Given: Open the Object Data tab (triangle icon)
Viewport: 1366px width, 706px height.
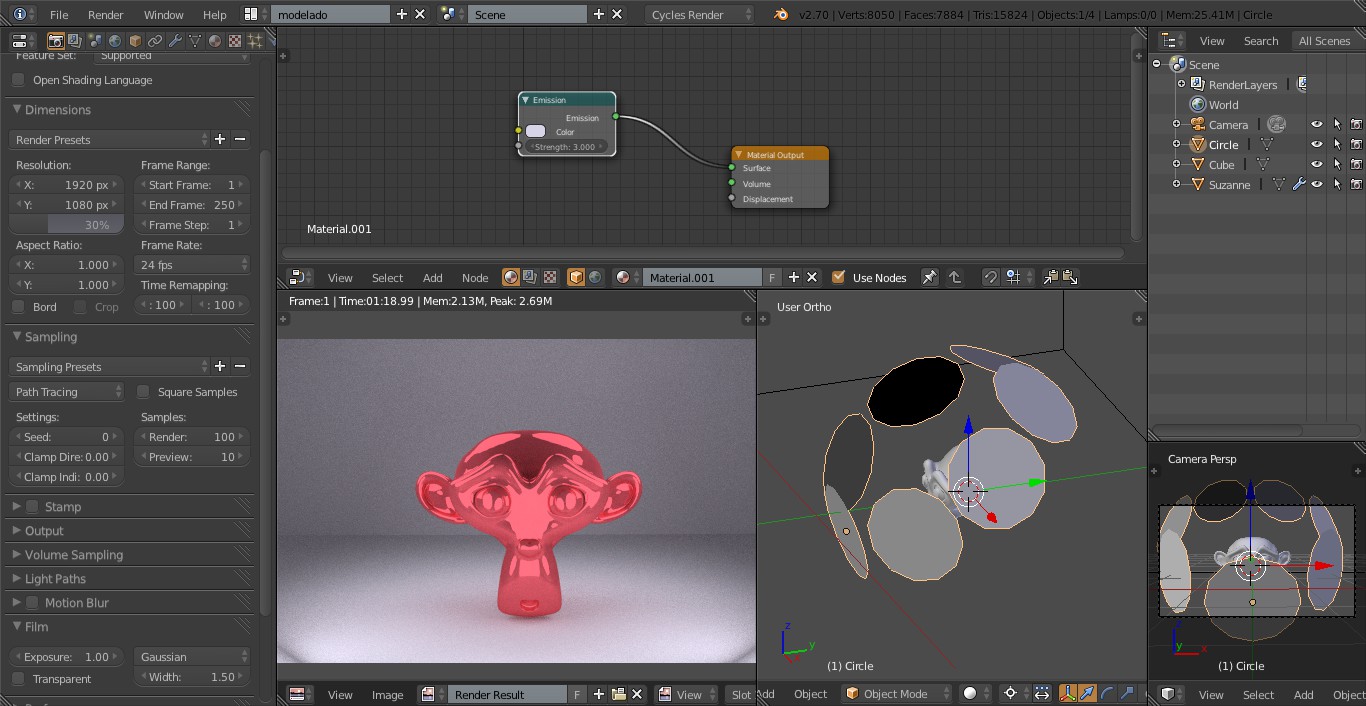Looking at the screenshot, I should (x=195, y=41).
